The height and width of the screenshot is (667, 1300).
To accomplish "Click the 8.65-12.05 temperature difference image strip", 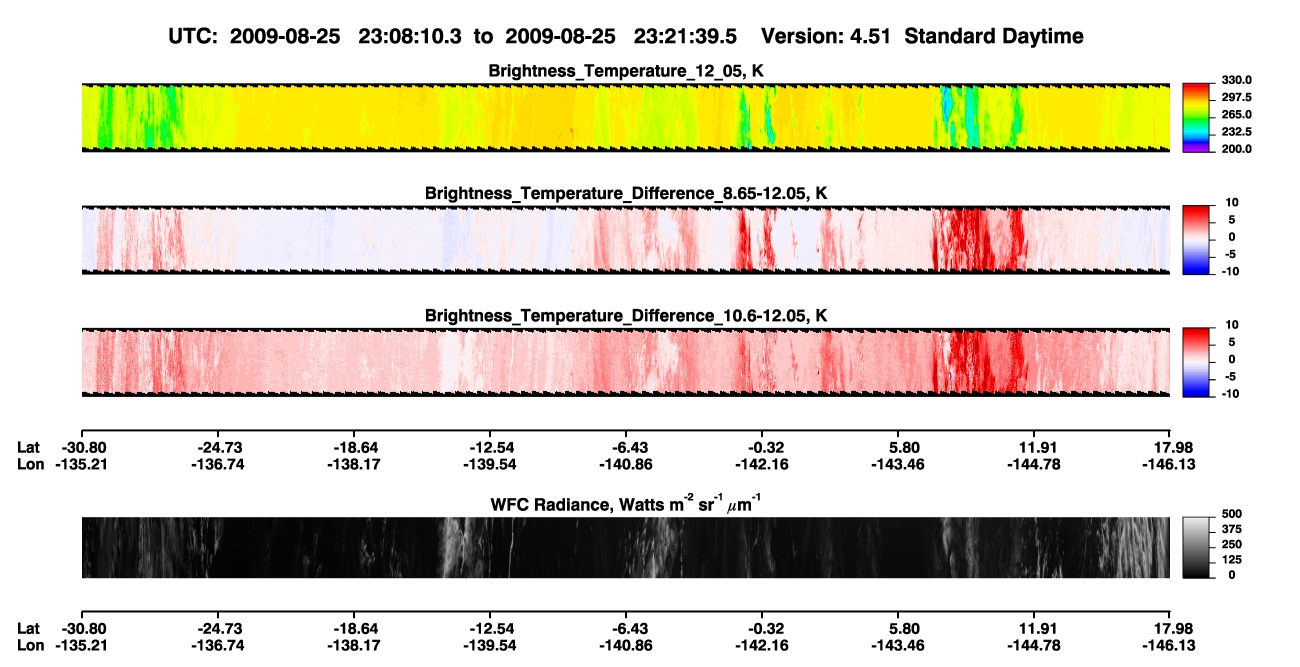I will 625,240.
